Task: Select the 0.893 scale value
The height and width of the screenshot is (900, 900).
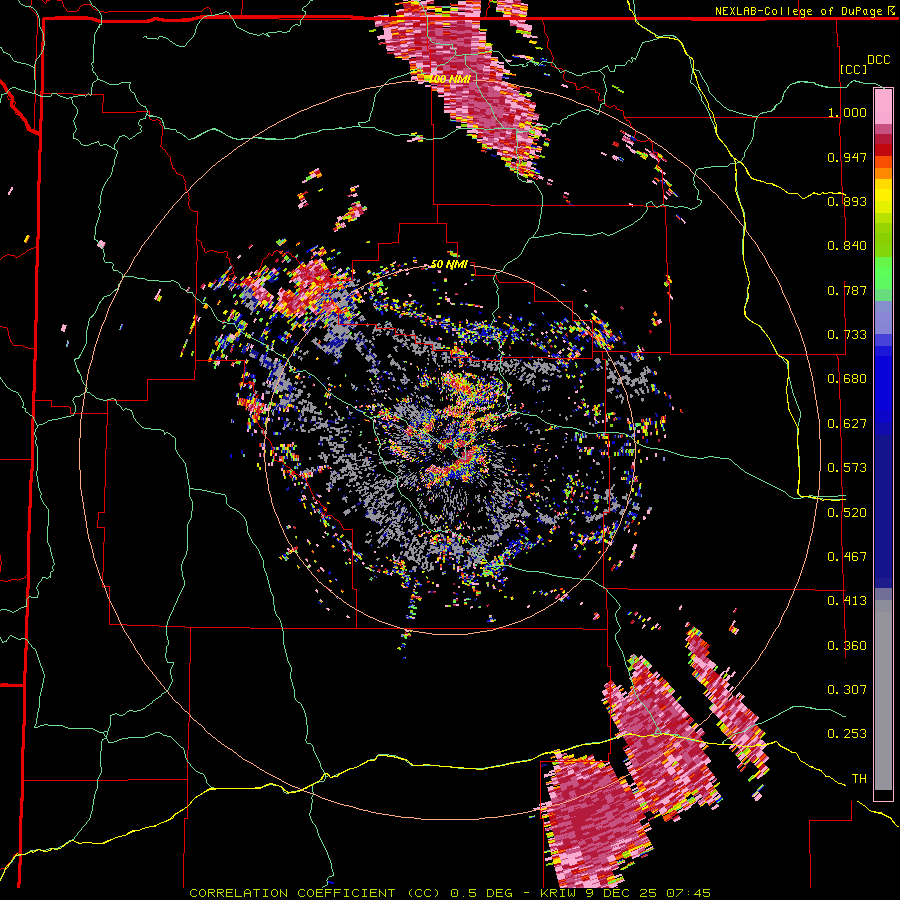Action: [x=847, y=201]
